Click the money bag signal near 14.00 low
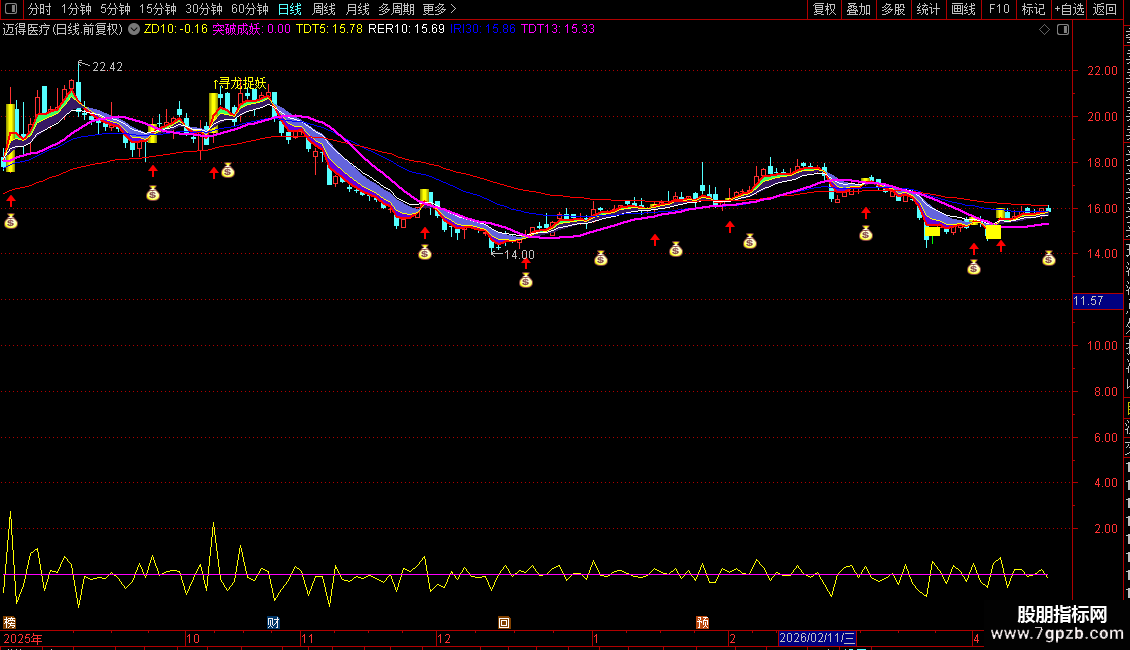Image resolution: width=1130 pixels, height=650 pixels. (526, 280)
